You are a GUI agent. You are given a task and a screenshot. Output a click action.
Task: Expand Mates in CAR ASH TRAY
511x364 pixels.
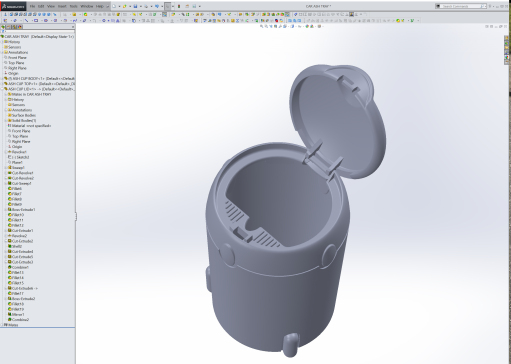[x=6, y=94]
